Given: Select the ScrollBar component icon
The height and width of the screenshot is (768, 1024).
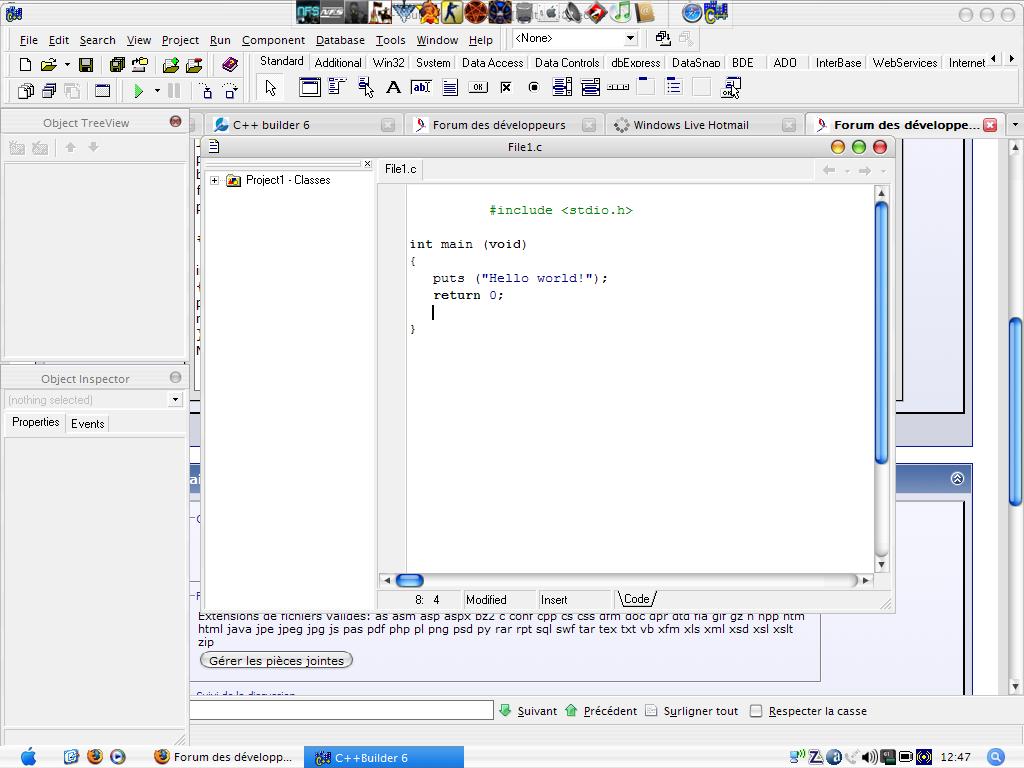Looking at the screenshot, I should [618, 87].
